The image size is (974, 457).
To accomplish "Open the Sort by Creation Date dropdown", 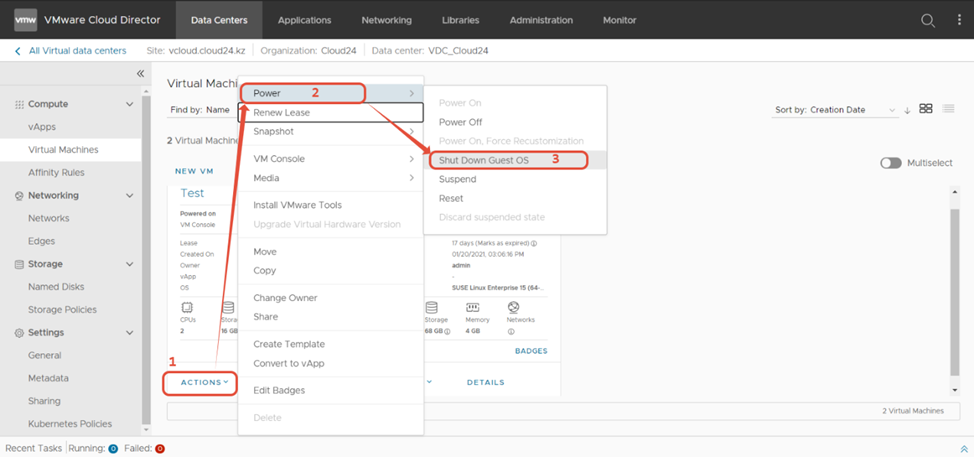I will (x=835, y=110).
